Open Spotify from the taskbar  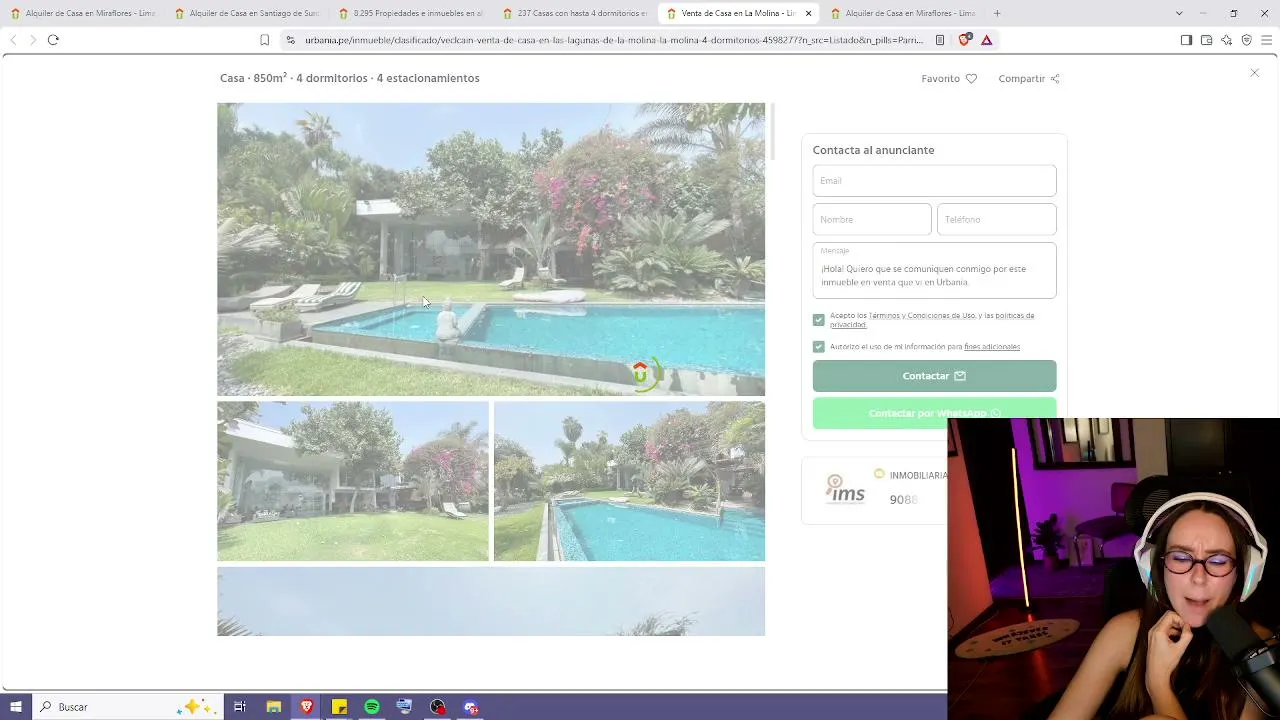(x=372, y=707)
